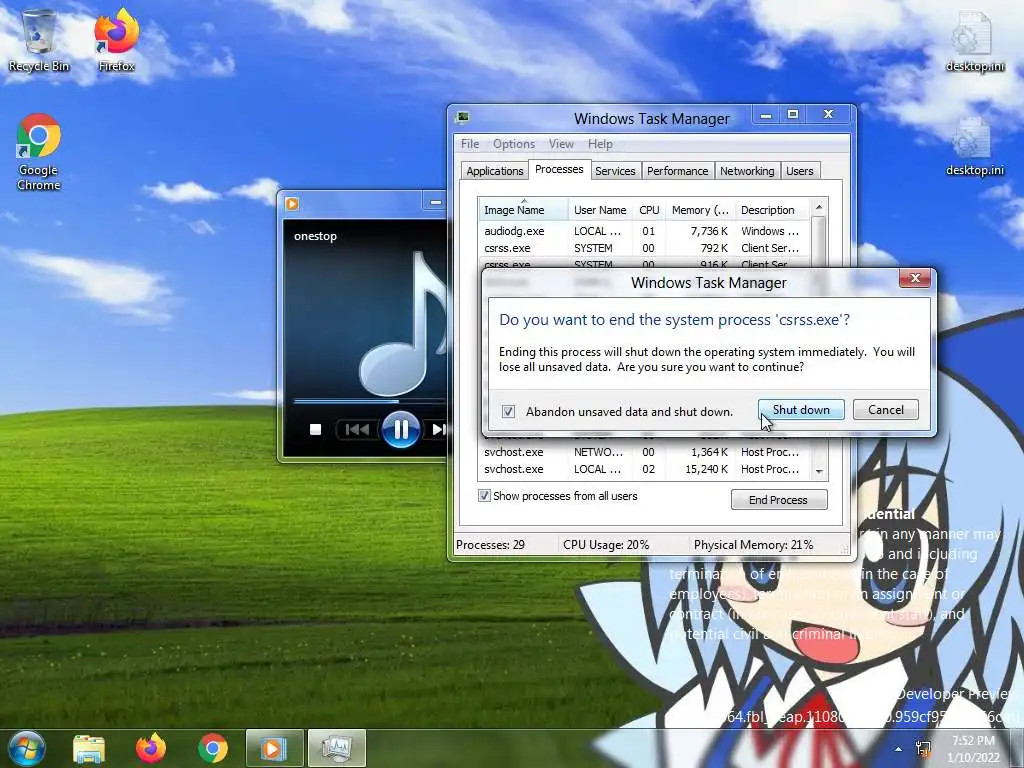Open the Help menu in Task Manager

(x=600, y=144)
